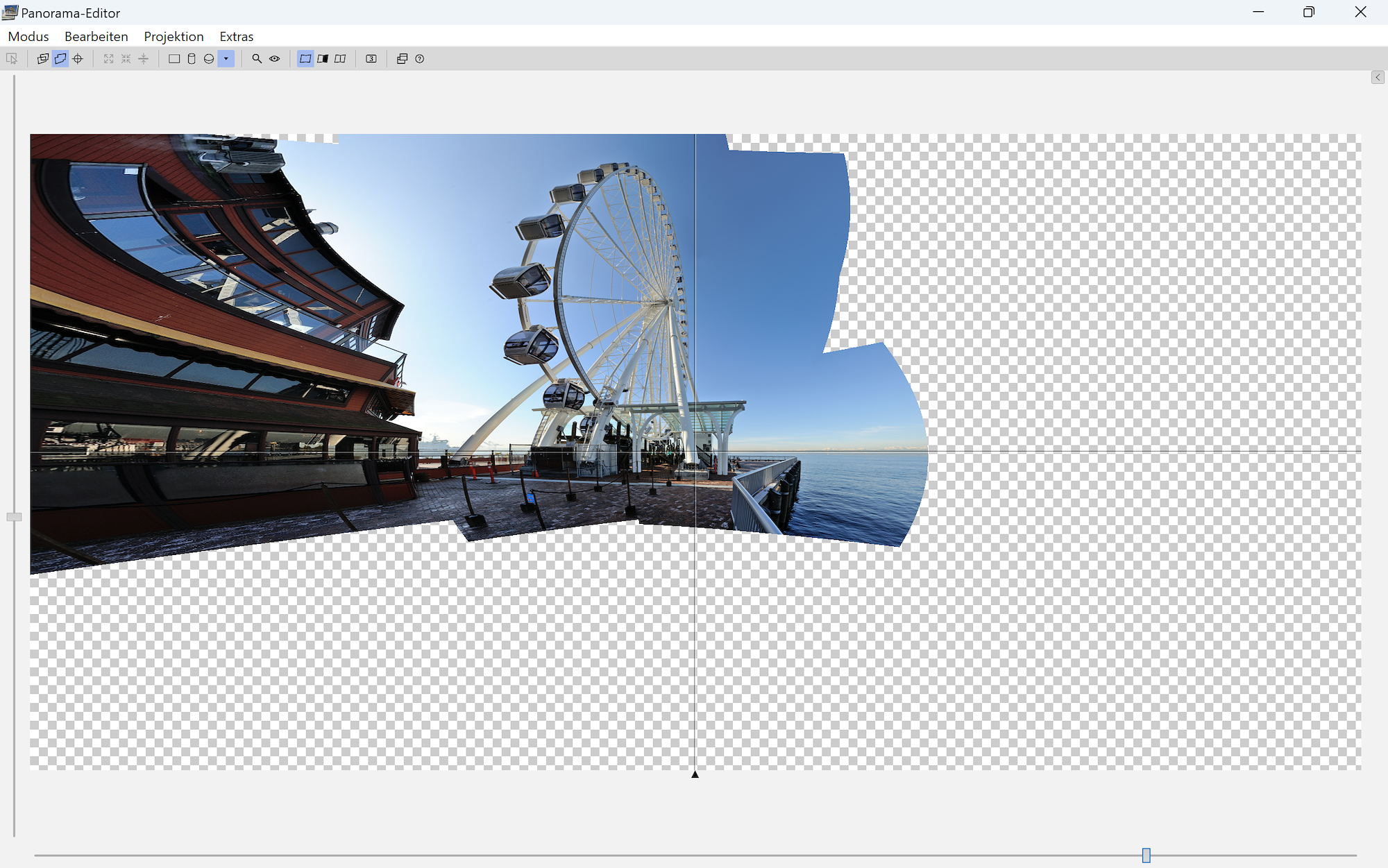Toggle the numbered image box icon

[371, 59]
